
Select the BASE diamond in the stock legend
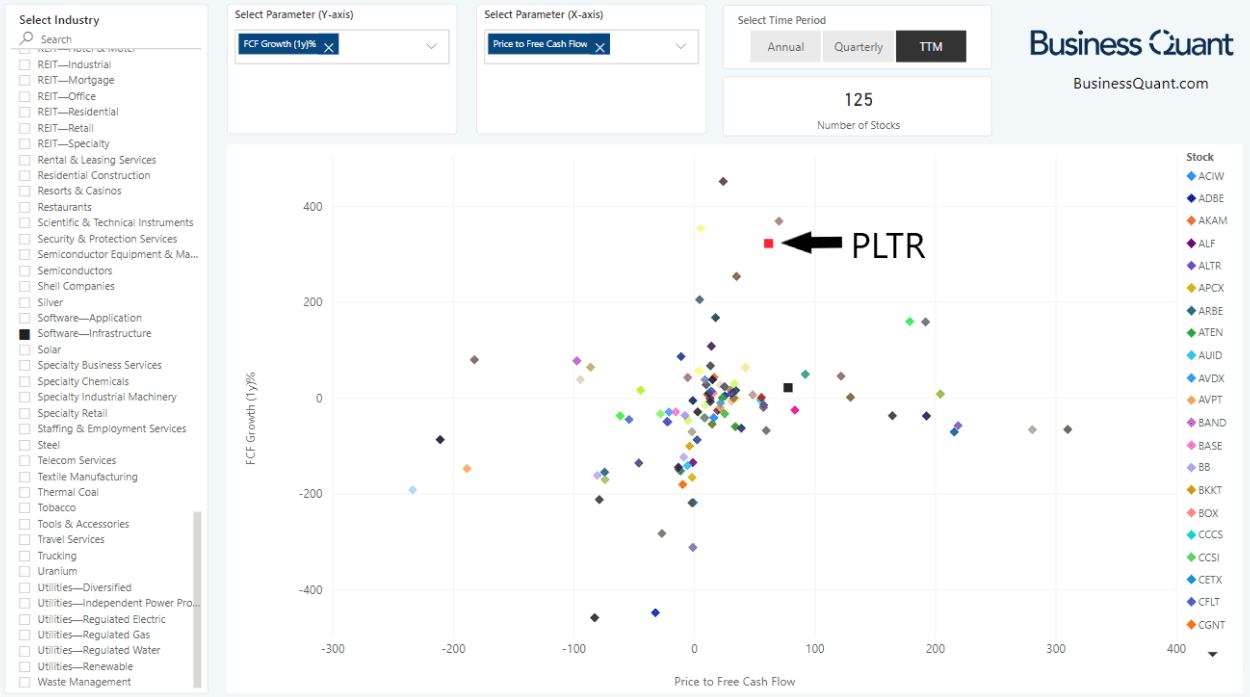click(x=1191, y=446)
